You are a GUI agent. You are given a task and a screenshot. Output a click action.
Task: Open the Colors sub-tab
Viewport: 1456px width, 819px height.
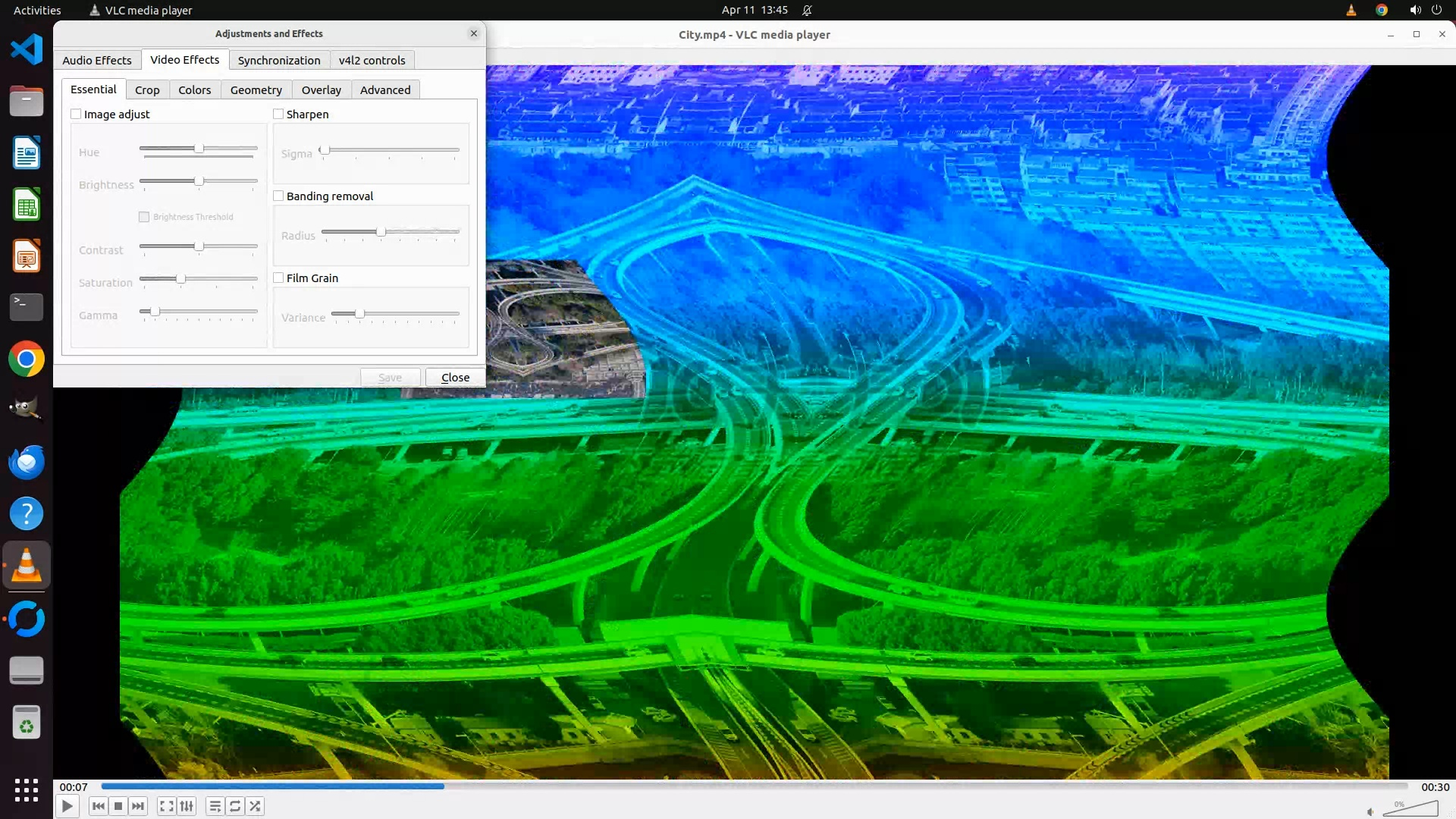click(194, 89)
